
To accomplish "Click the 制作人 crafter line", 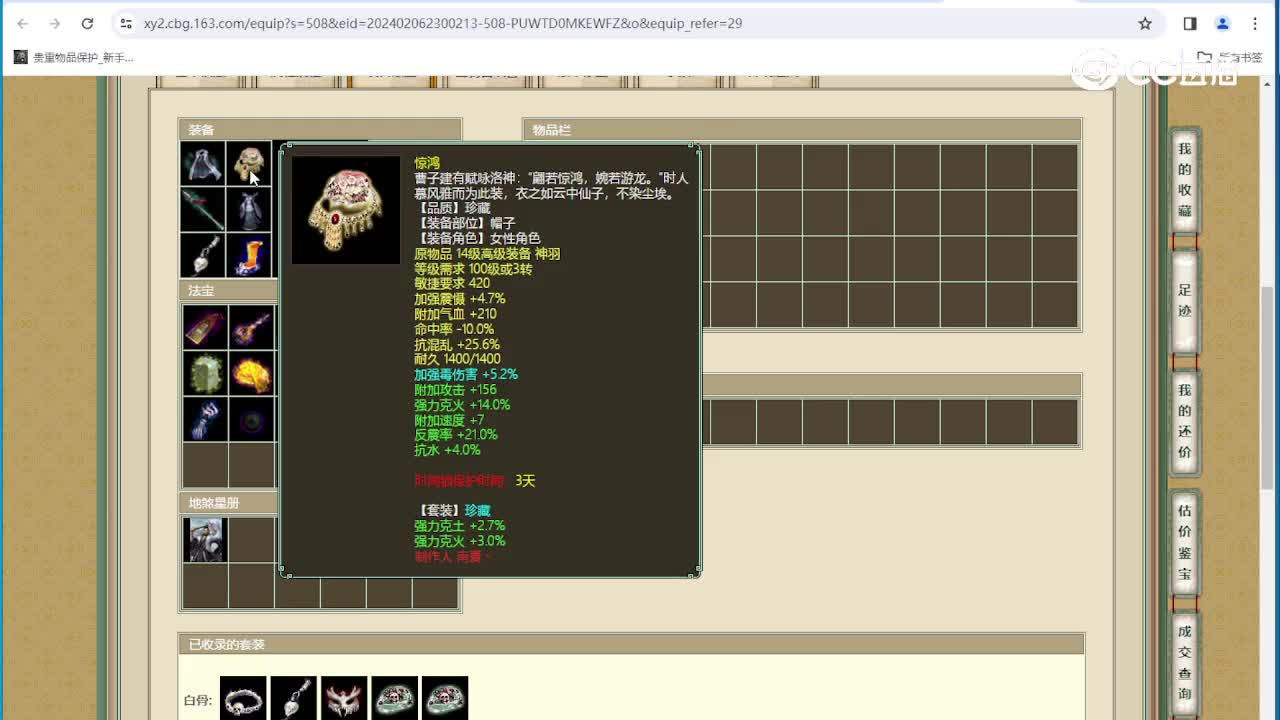I will (453, 557).
